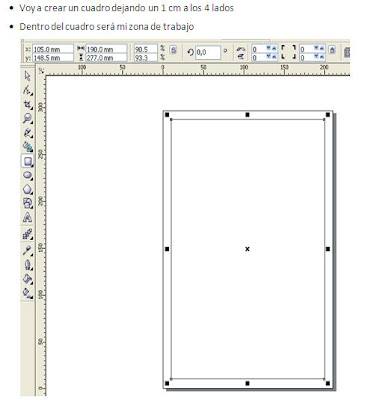Click the mirror vertically button
The height and width of the screenshot is (400, 383).
[x=241, y=57]
